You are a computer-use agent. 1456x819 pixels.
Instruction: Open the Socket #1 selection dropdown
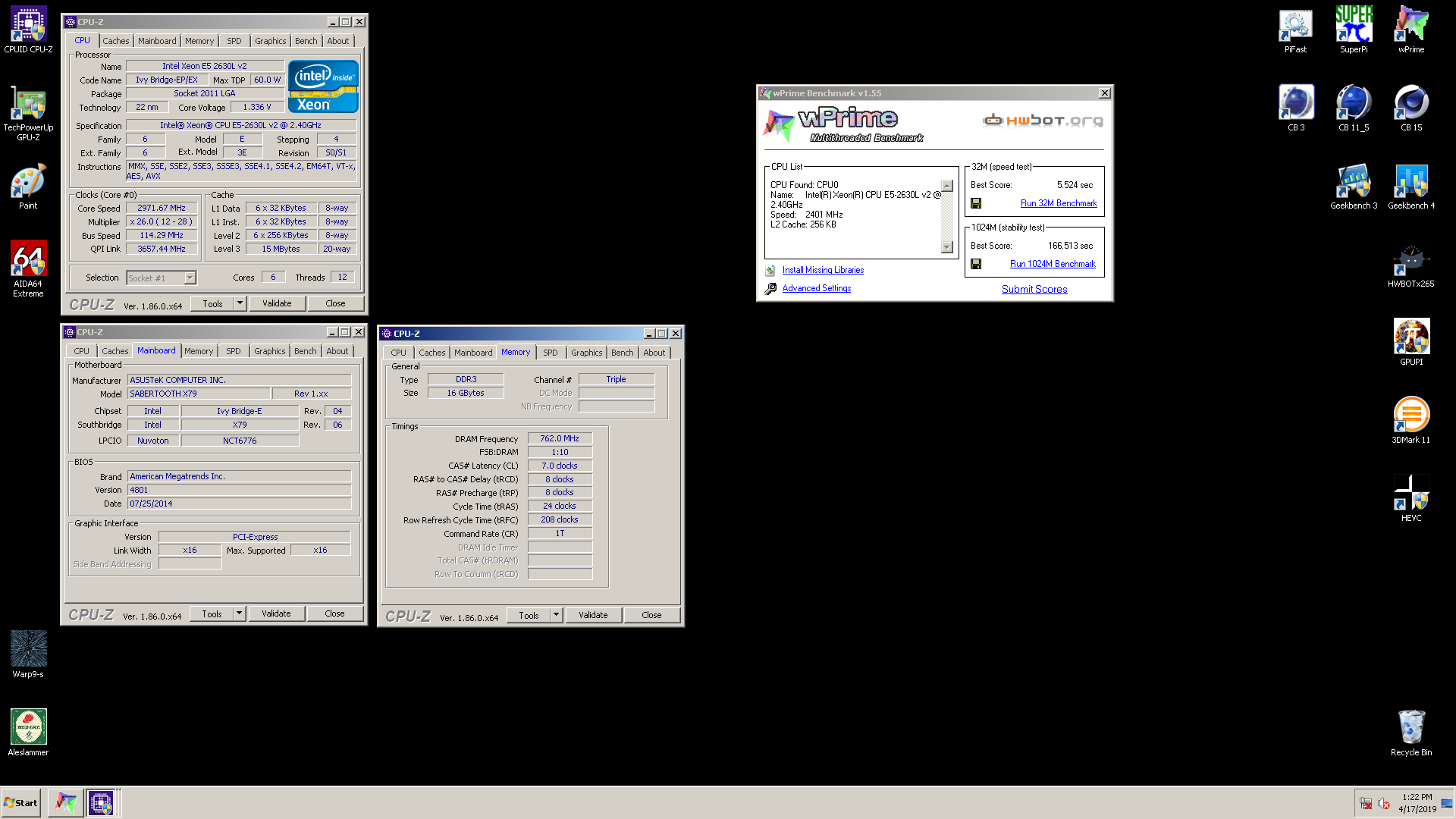coord(190,278)
